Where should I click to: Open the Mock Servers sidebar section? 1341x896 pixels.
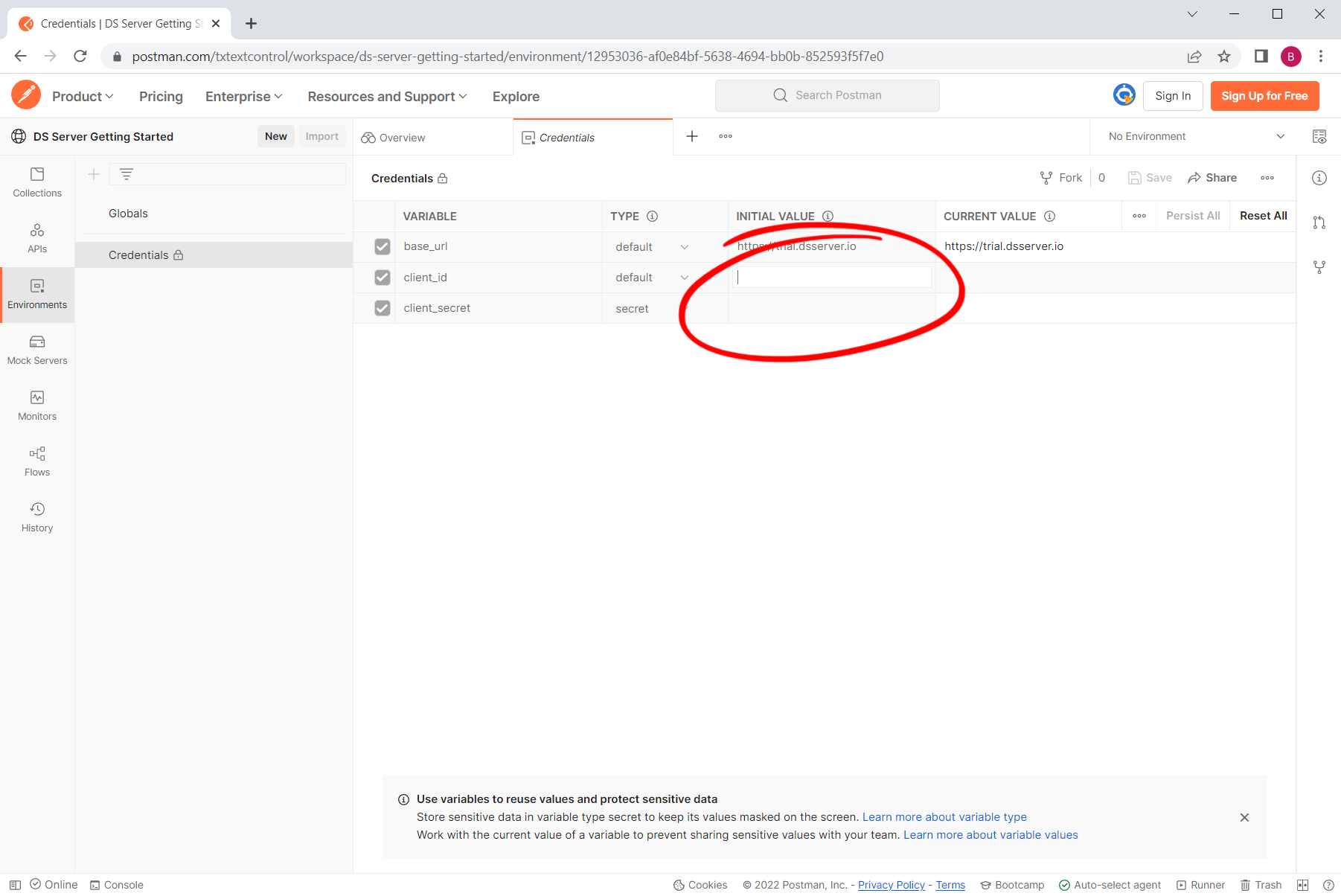37,350
